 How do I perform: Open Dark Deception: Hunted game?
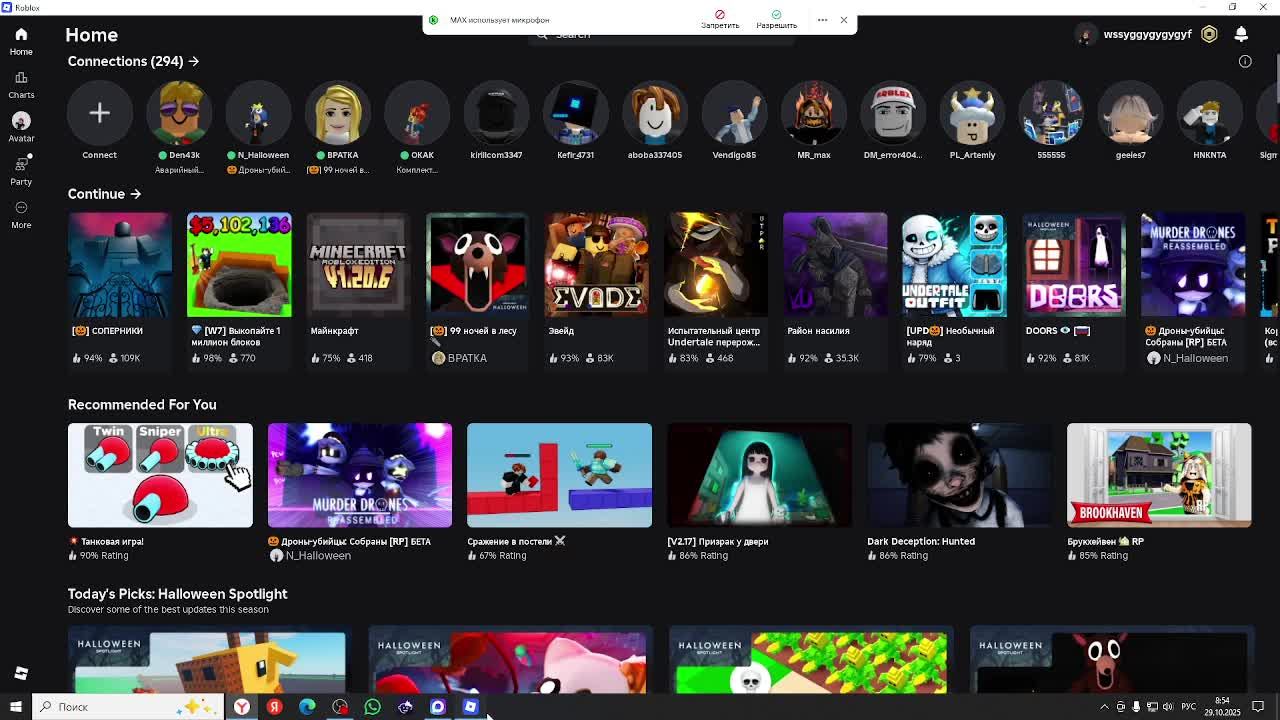(959, 475)
